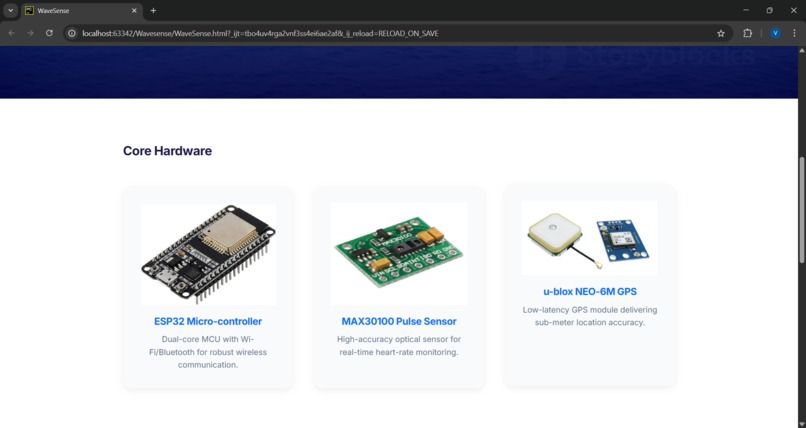Open the Chrome three-dot menu

click(x=794, y=33)
